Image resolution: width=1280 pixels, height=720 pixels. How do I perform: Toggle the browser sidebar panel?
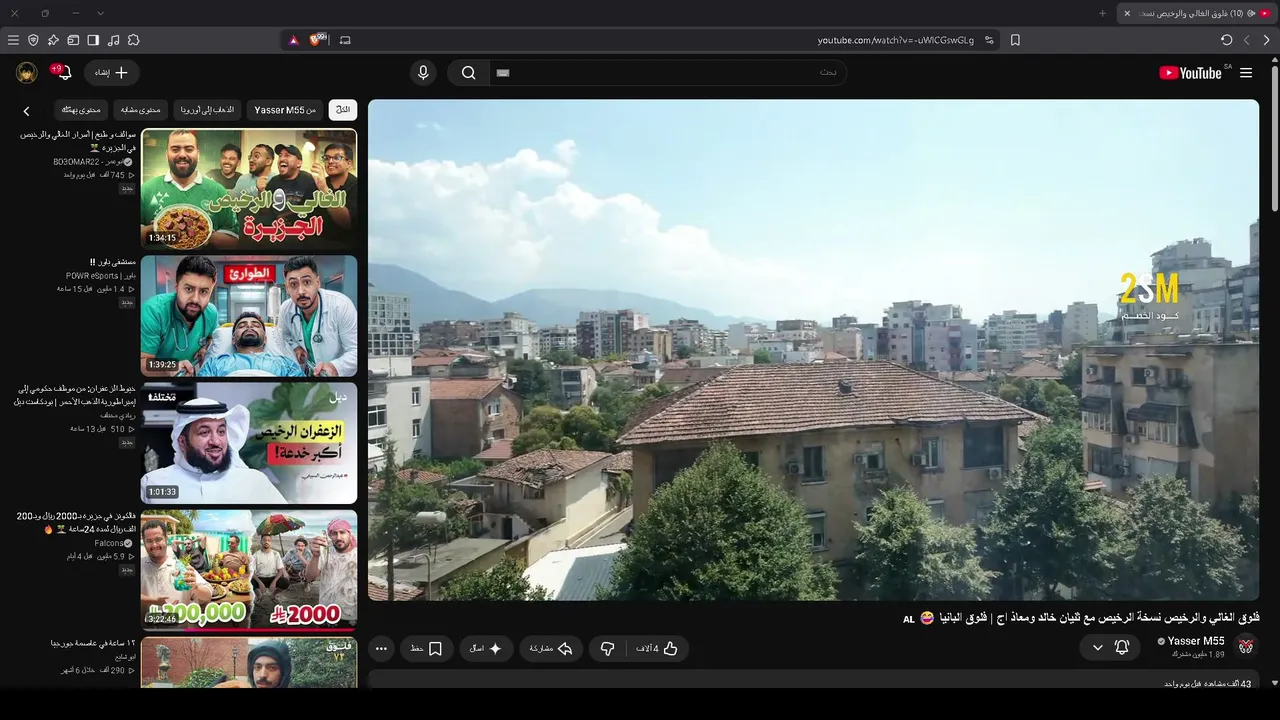point(93,40)
